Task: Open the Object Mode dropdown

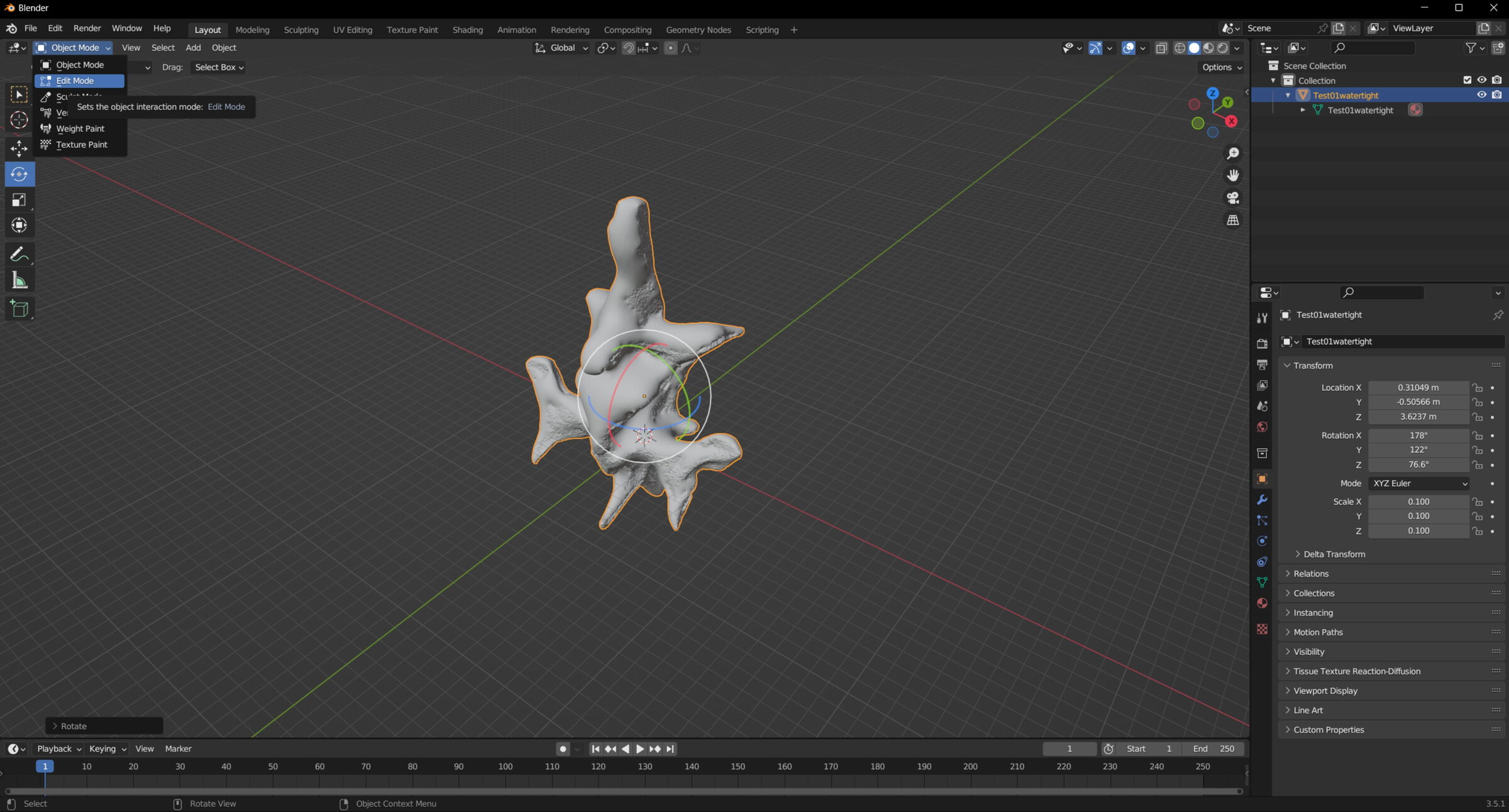Action: [x=73, y=48]
